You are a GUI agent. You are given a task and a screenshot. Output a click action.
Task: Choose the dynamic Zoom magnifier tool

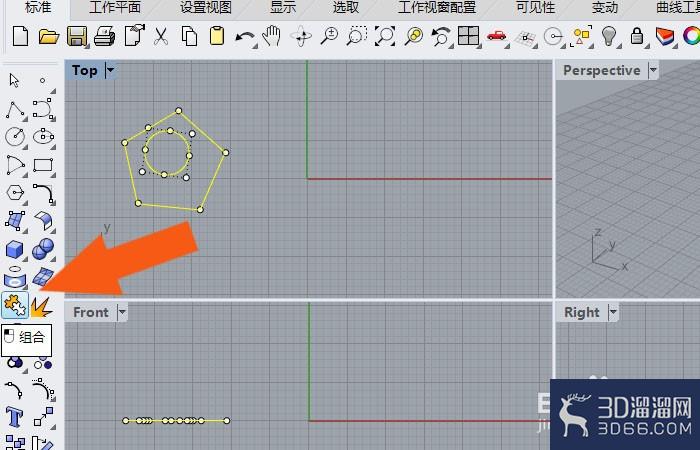pyautogui.click(x=329, y=36)
